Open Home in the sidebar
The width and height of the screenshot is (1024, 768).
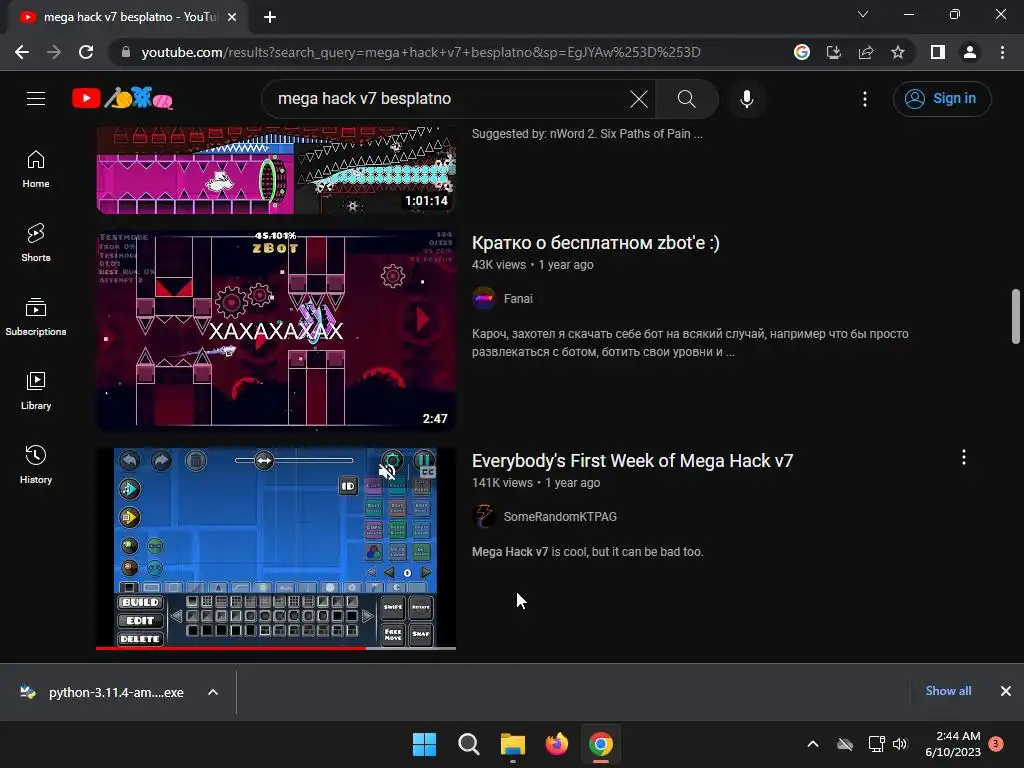[x=36, y=169]
